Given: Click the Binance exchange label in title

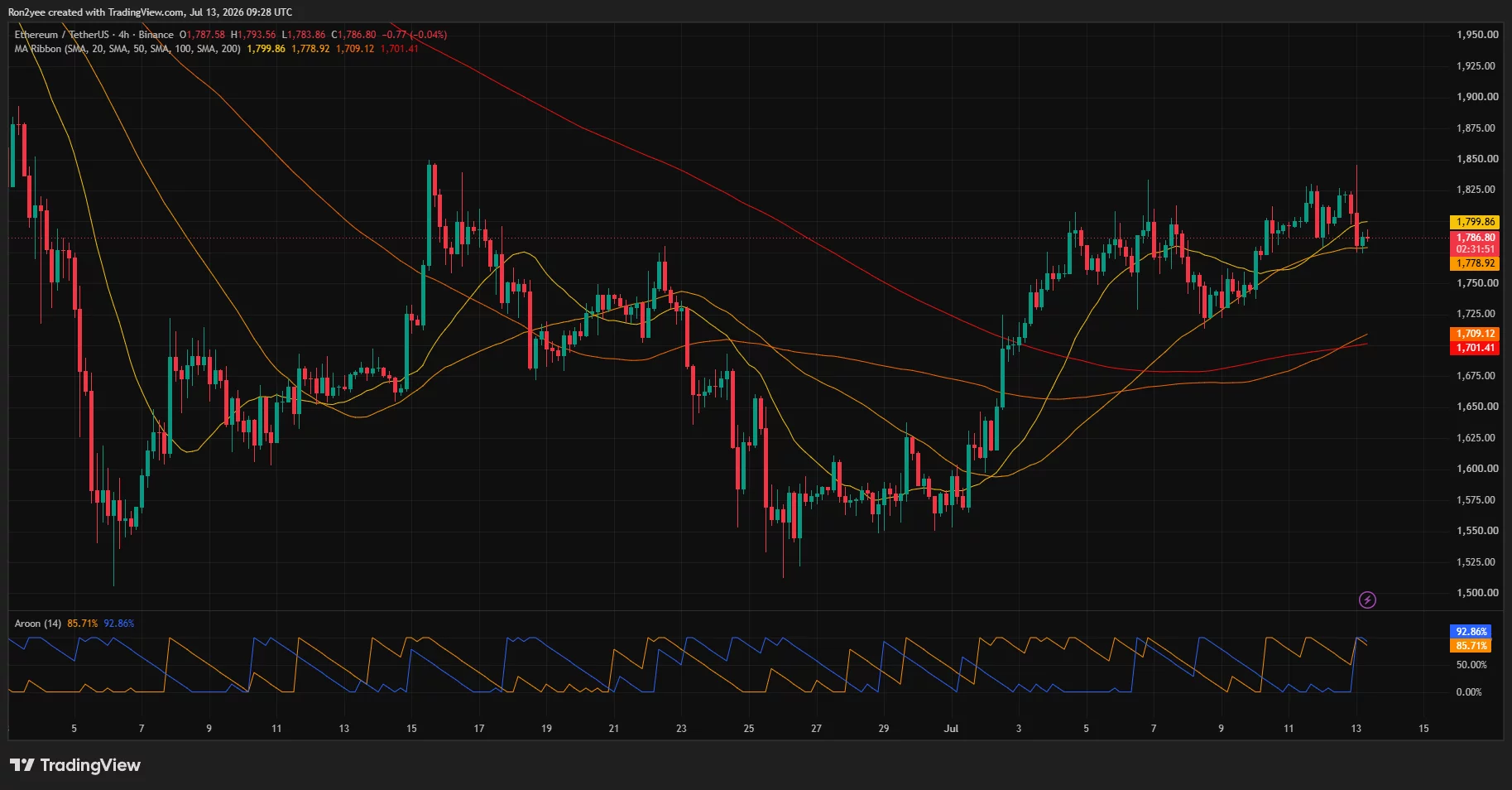Looking at the screenshot, I should [156, 35].
